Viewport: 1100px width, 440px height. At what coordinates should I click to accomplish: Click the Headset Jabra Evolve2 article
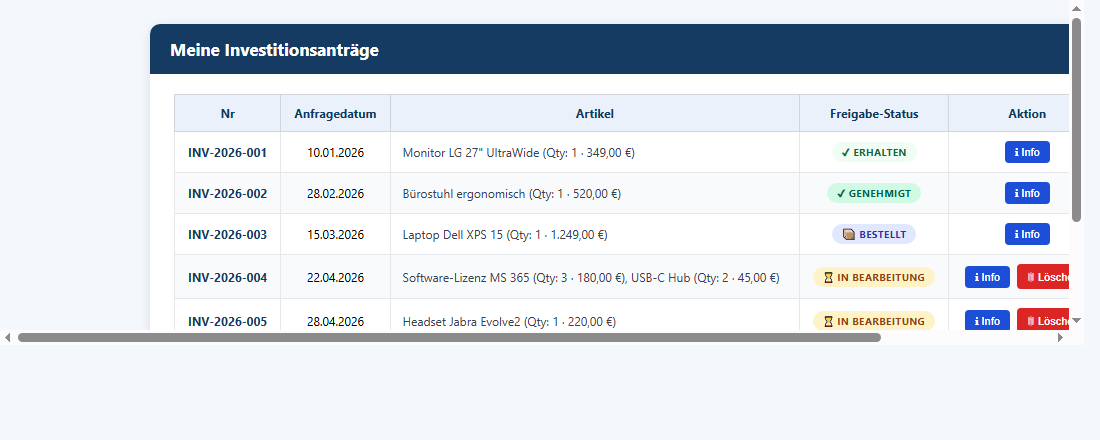(509, 321)
